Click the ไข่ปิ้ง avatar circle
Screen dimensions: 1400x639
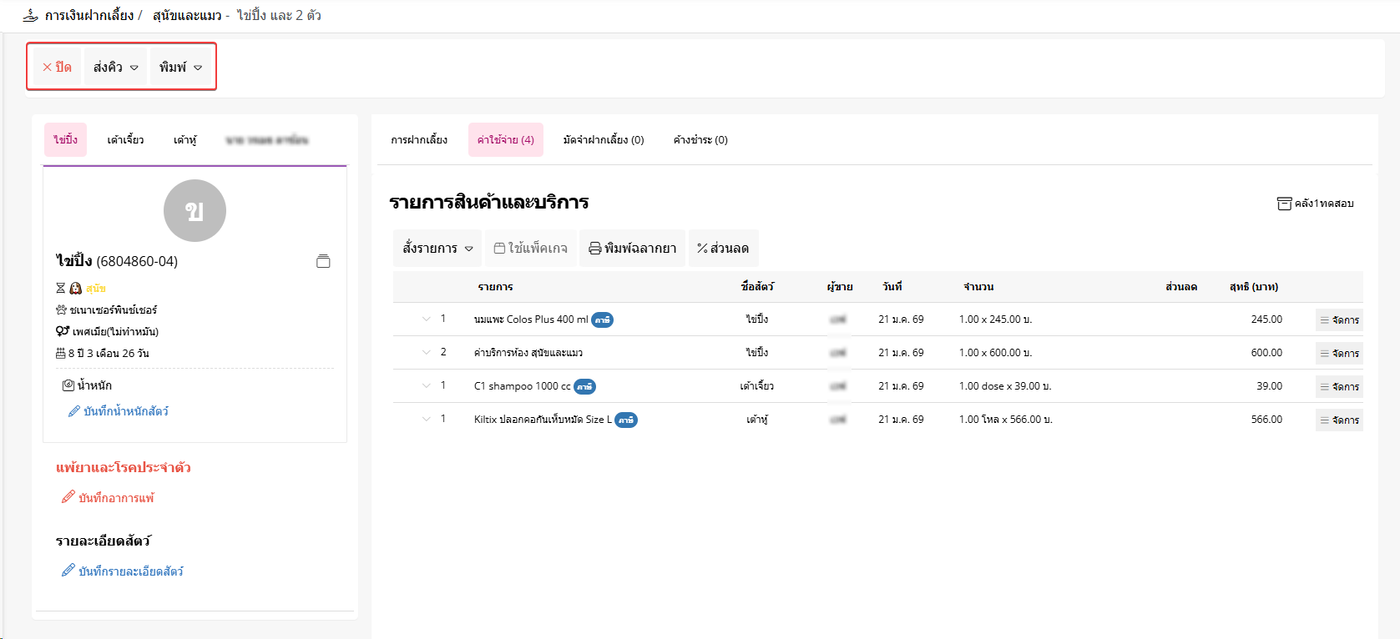(194, 211)
